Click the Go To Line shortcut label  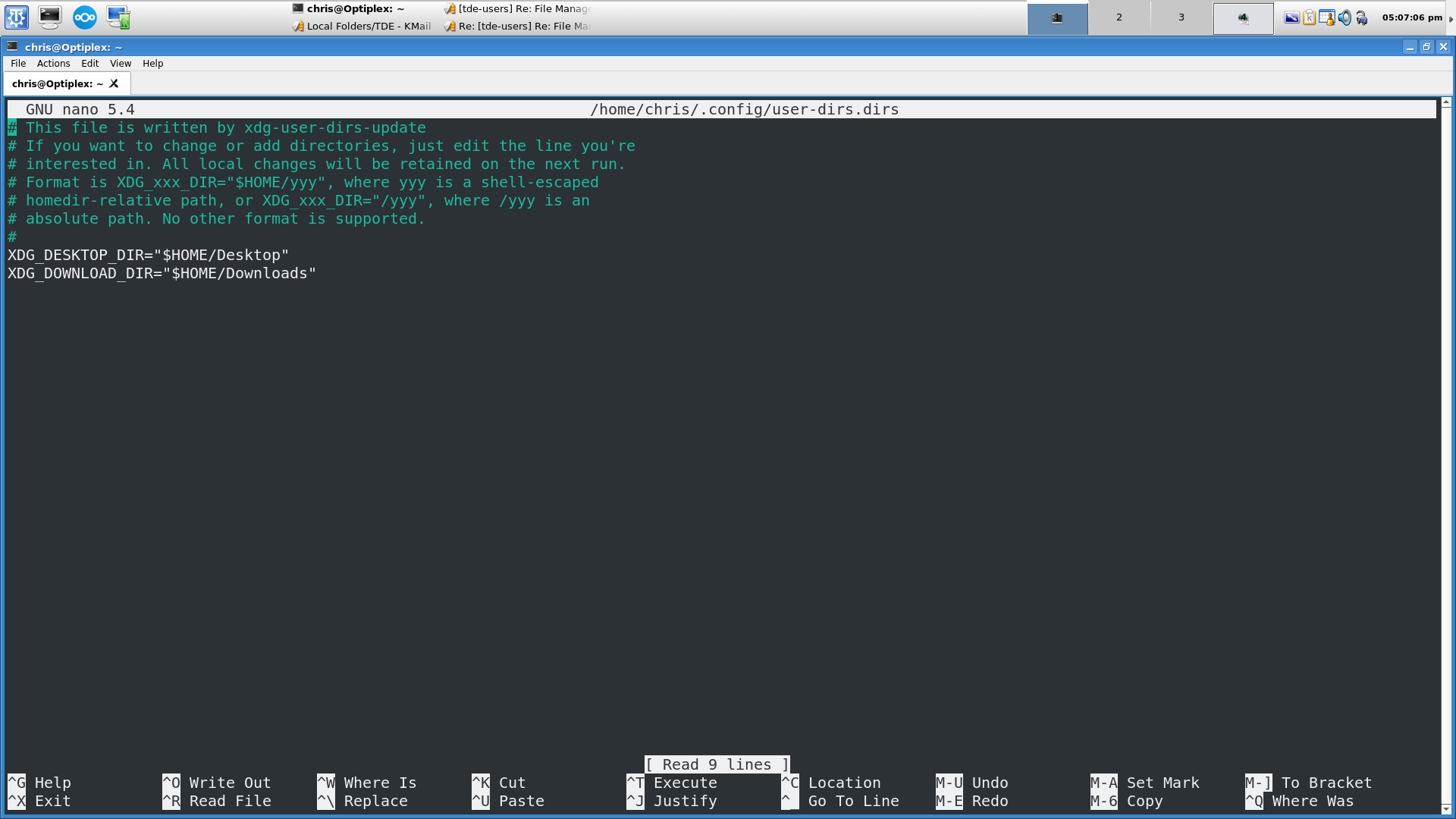[840, 802]
